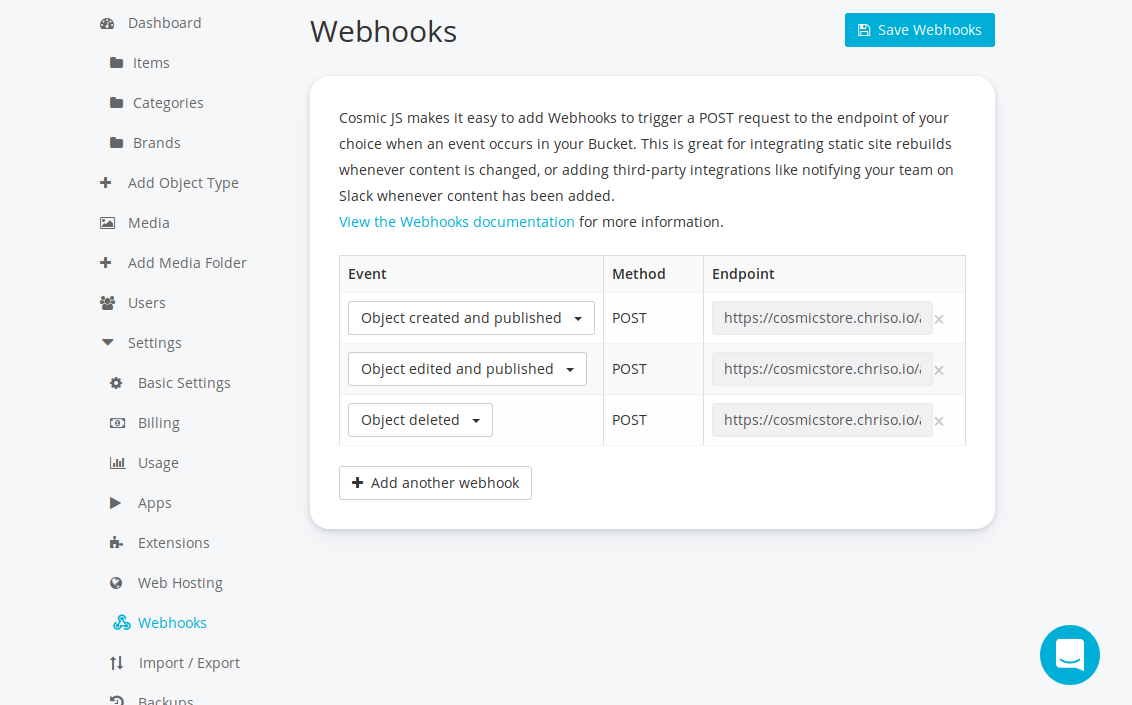Click the Usage bar-chart icon
This screenshot has height=705, width=1132.
(x=117, y=463)
